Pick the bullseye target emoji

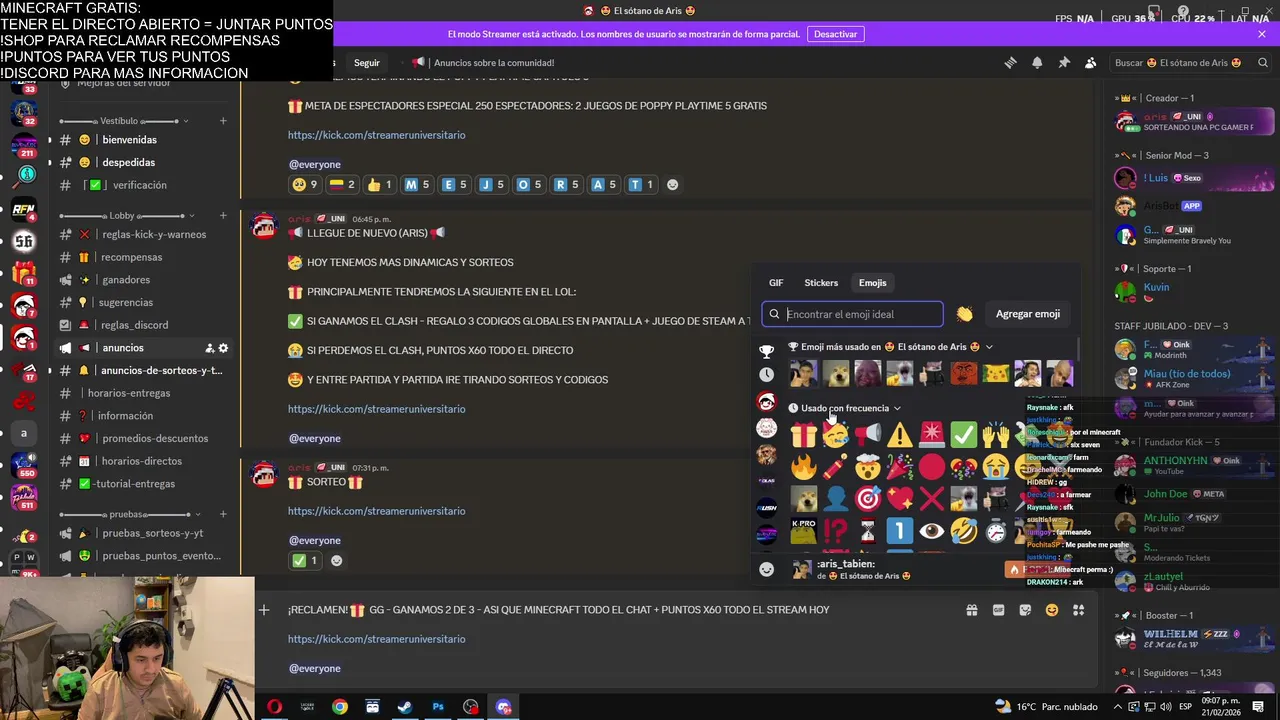[x=867, y=498]
